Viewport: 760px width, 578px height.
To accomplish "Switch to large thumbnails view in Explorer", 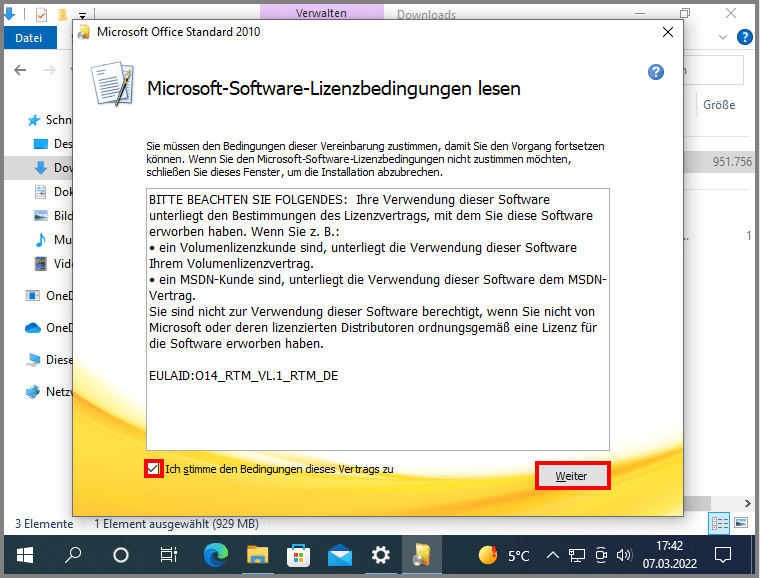I will pos(741,523).
